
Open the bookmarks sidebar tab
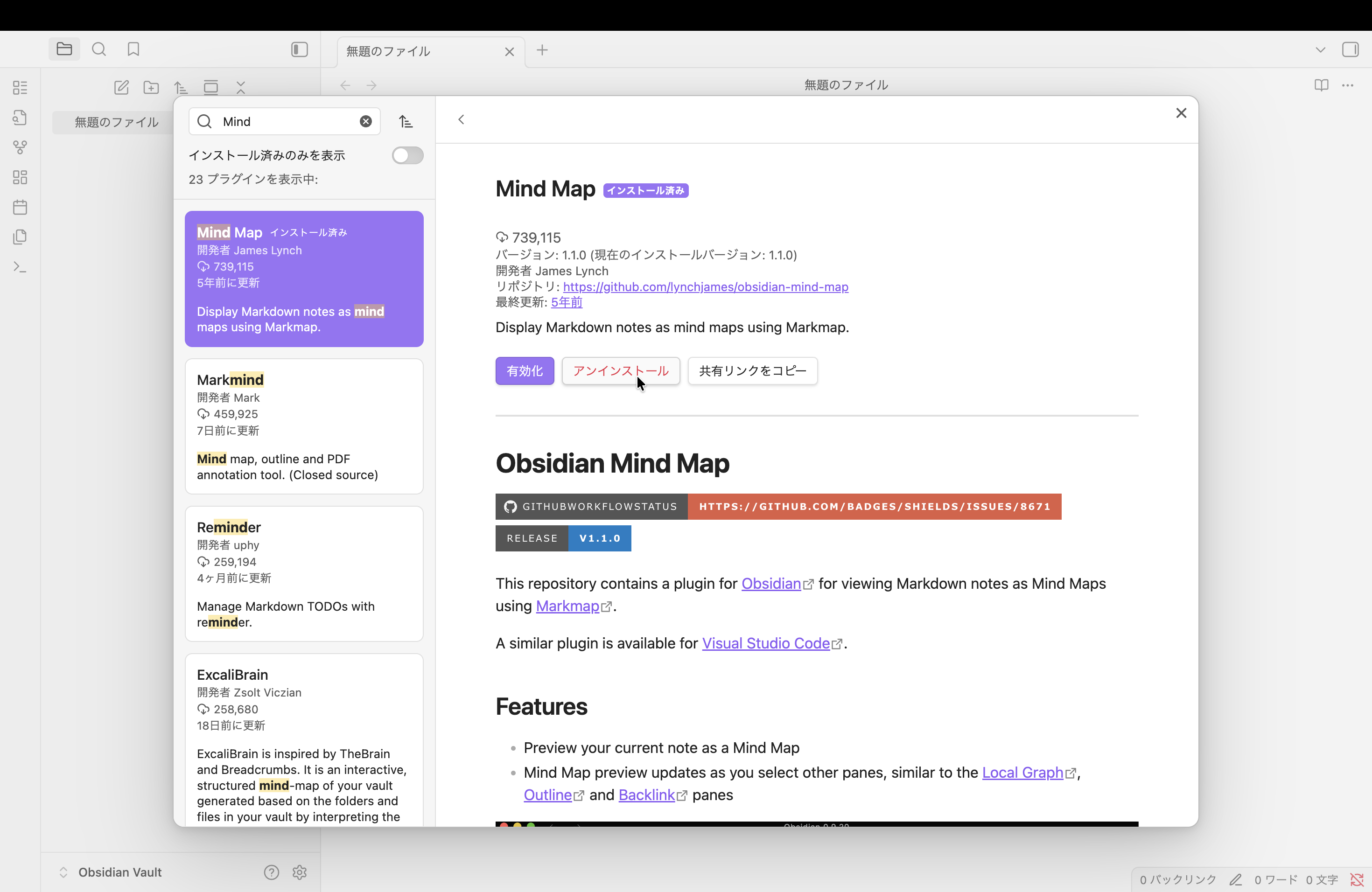(133, 49)
